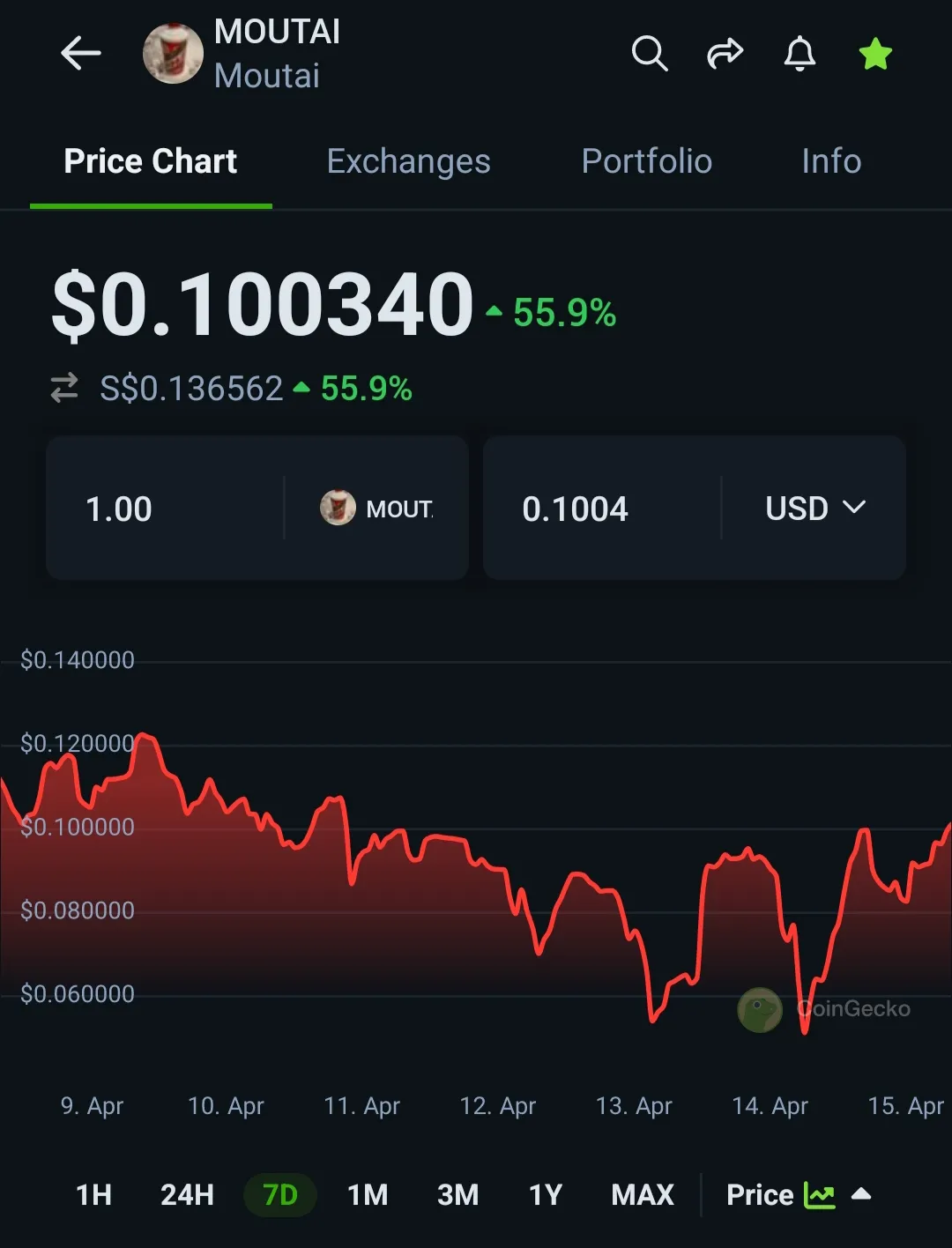Open the Portfolio tab
Image resolution: width=952 pixels, height=1248 pixels.
pos(646,161)
